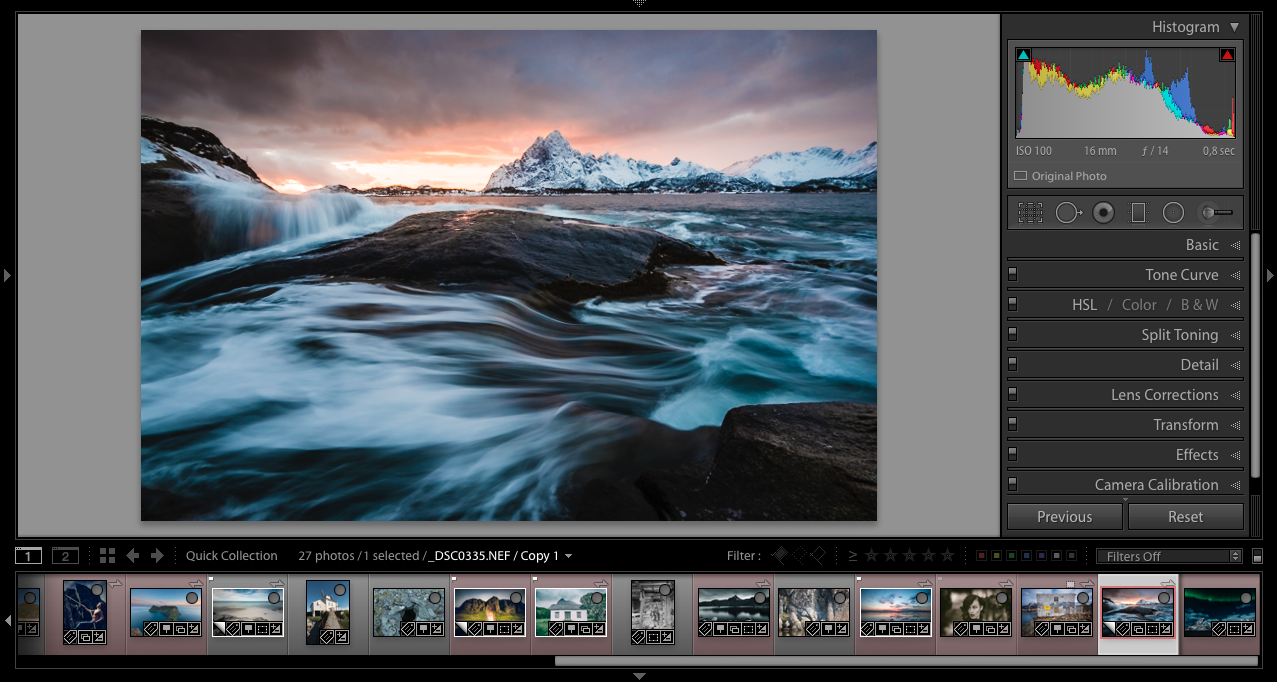Viewport: 1277px width, 682px height.
Task: Pick the Radial Filter tool
Action: [1173, 212]
